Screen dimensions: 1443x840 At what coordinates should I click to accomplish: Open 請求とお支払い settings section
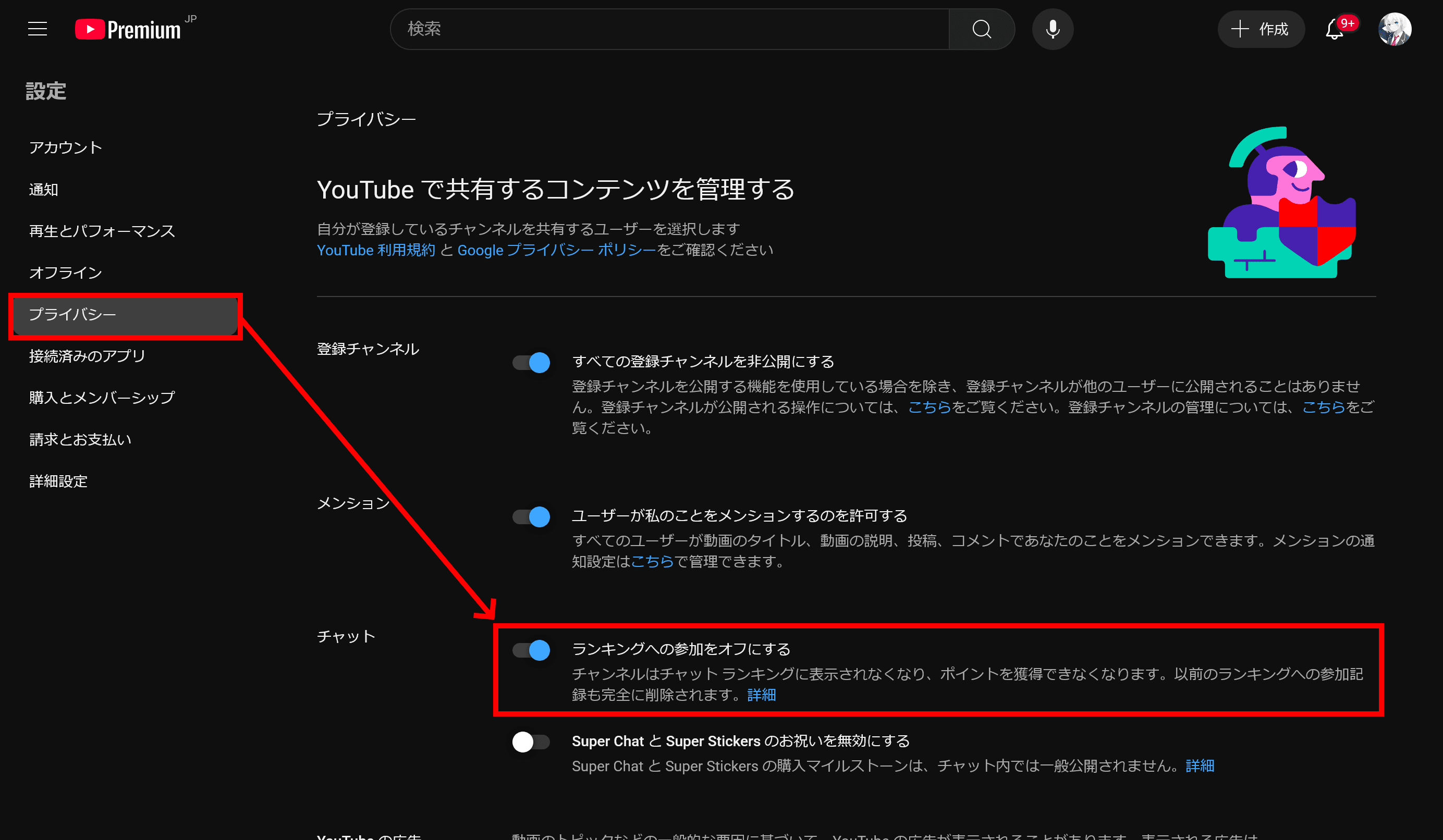[80, 439]
